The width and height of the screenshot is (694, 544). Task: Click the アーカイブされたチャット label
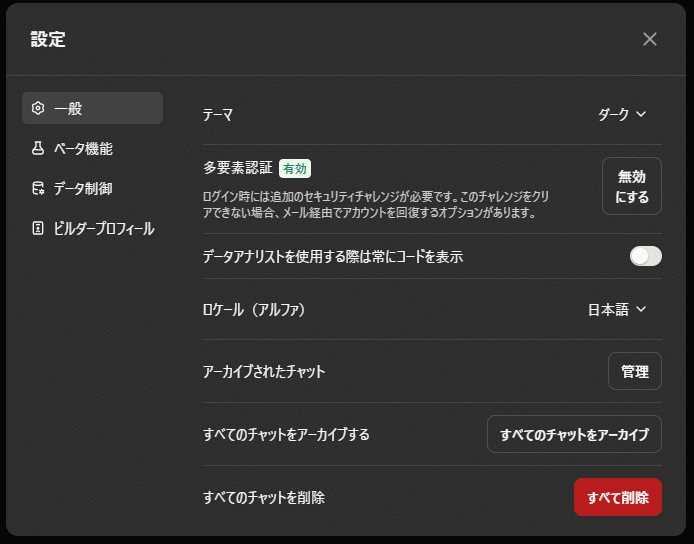point(264,371)
